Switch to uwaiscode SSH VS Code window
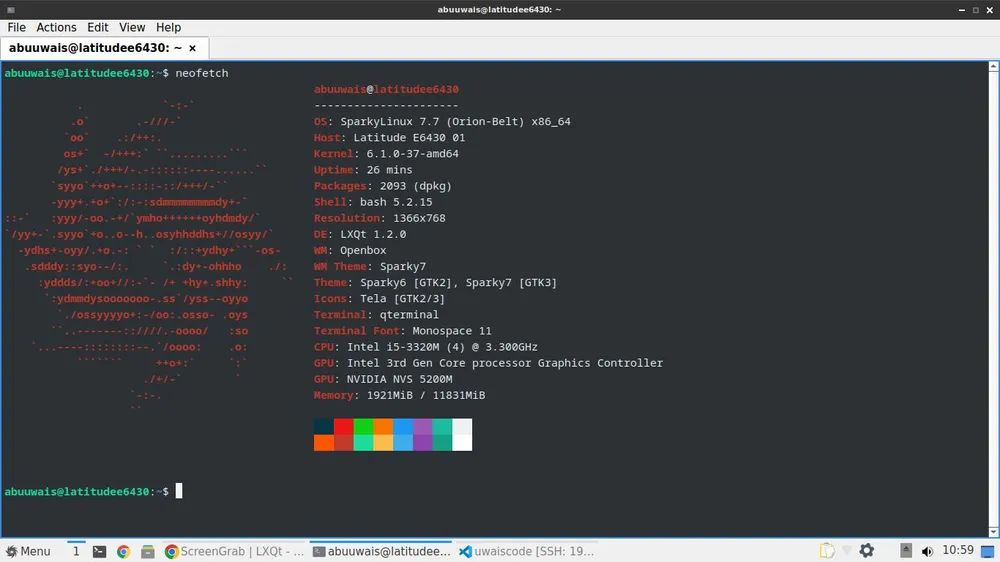The image size is (1000, 562). click(x=527, y=551)
